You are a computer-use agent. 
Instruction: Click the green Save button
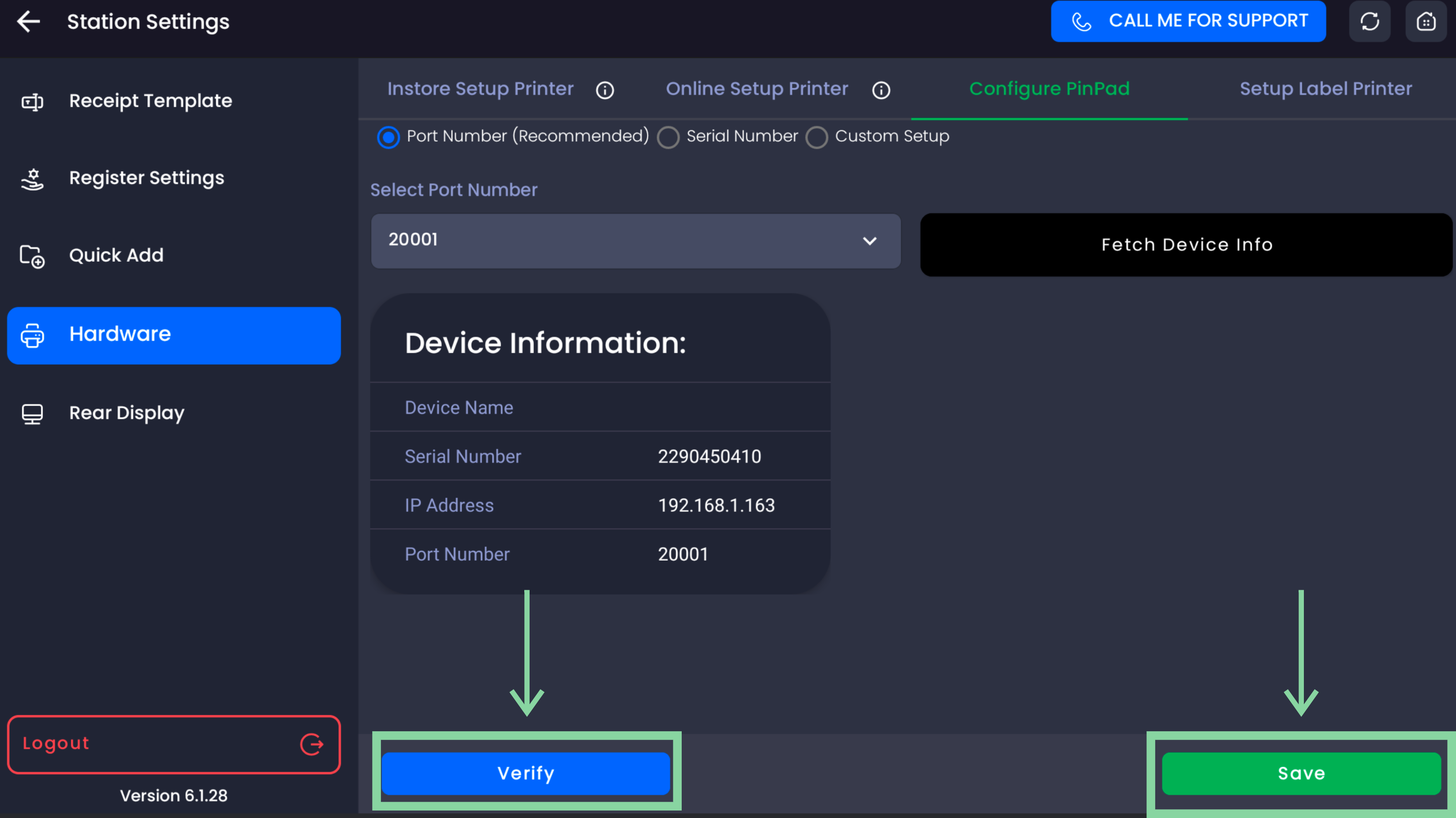click(1301, 773)
